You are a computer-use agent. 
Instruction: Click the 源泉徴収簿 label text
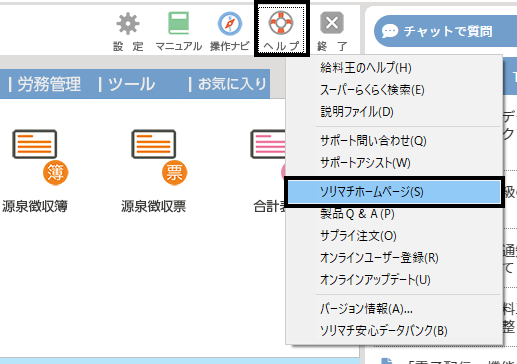[35, 206]
